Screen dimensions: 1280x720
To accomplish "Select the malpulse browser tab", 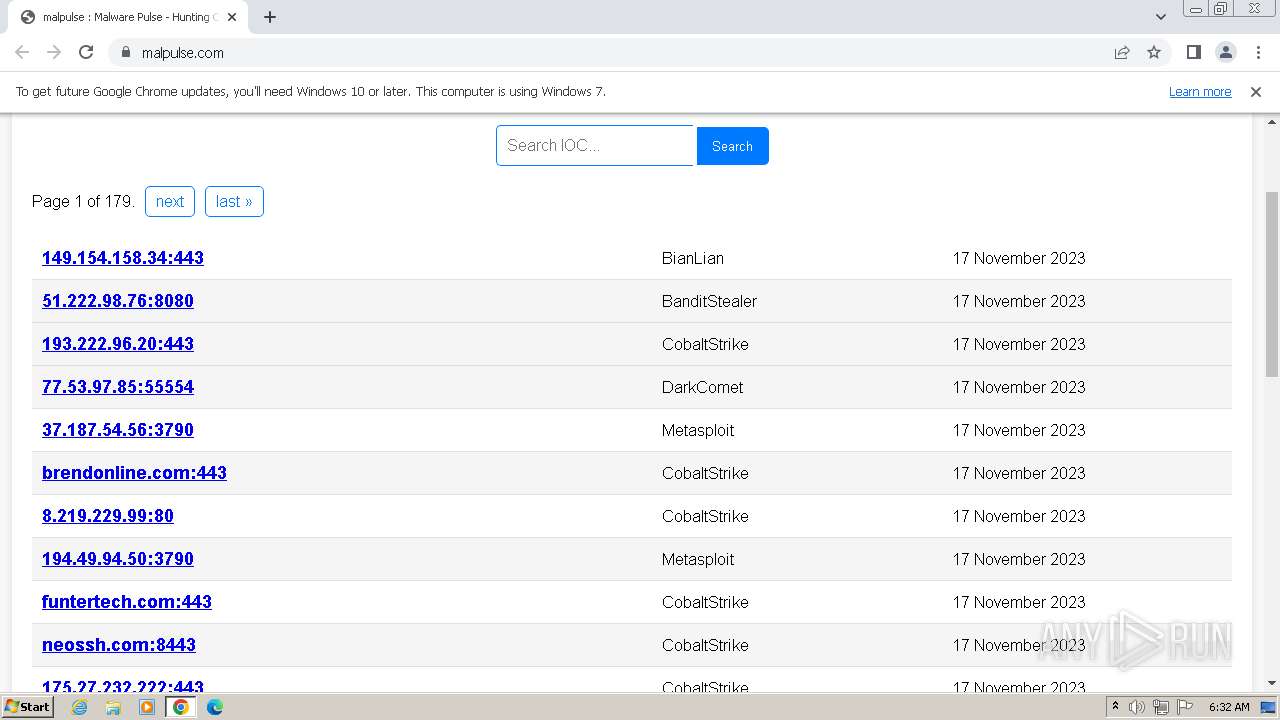I will pos(128,17).
